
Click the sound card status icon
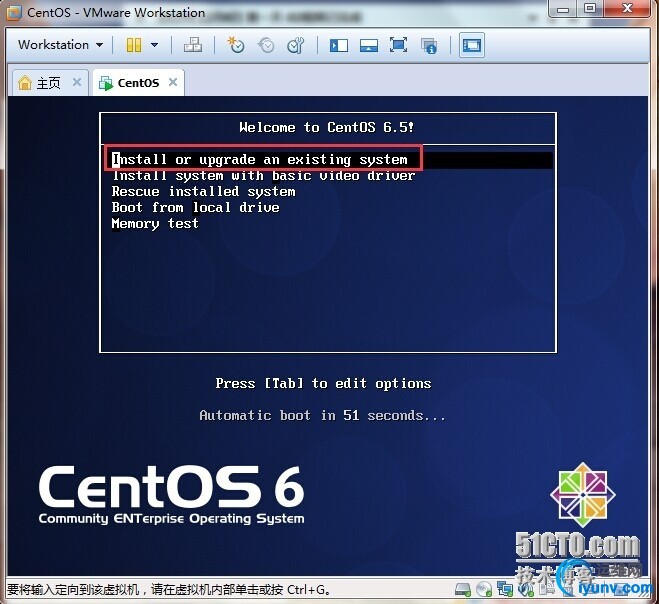tap(525, 590)
